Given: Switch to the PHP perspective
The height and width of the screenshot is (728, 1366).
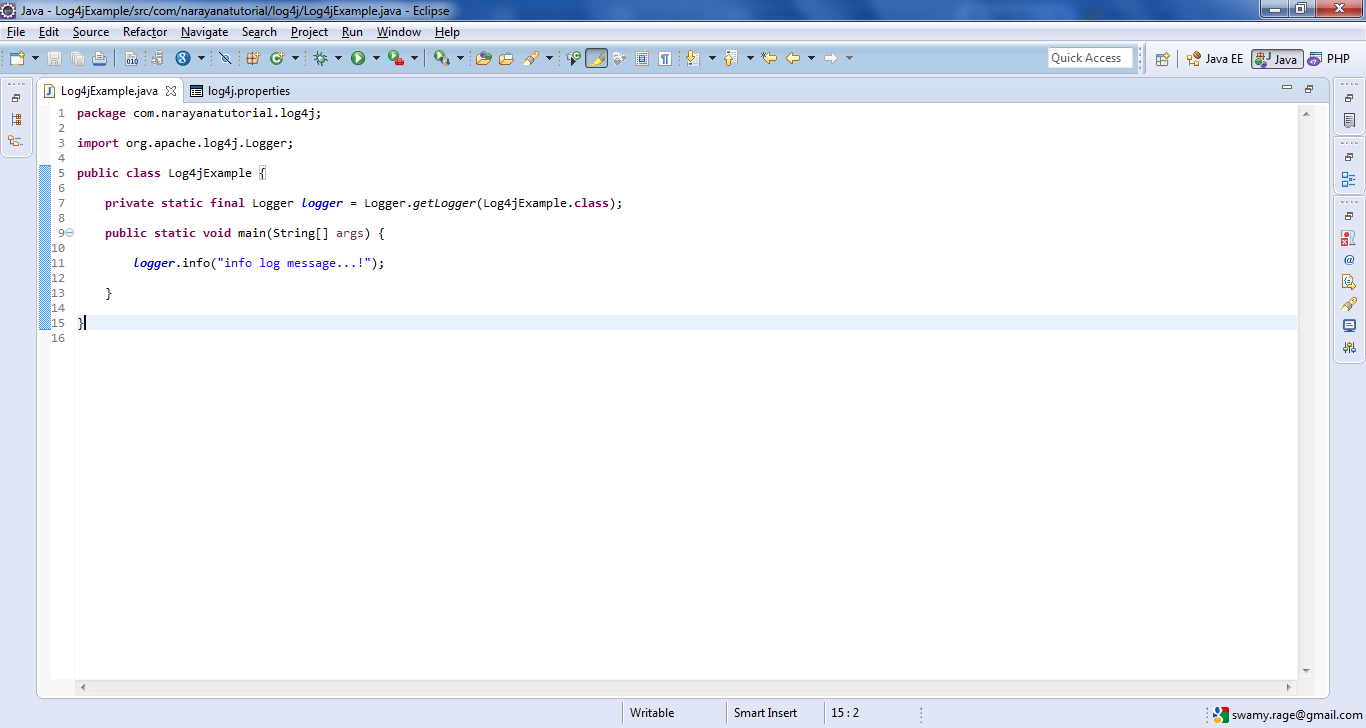Looking at the screenshot, I should pos(1328,59).
